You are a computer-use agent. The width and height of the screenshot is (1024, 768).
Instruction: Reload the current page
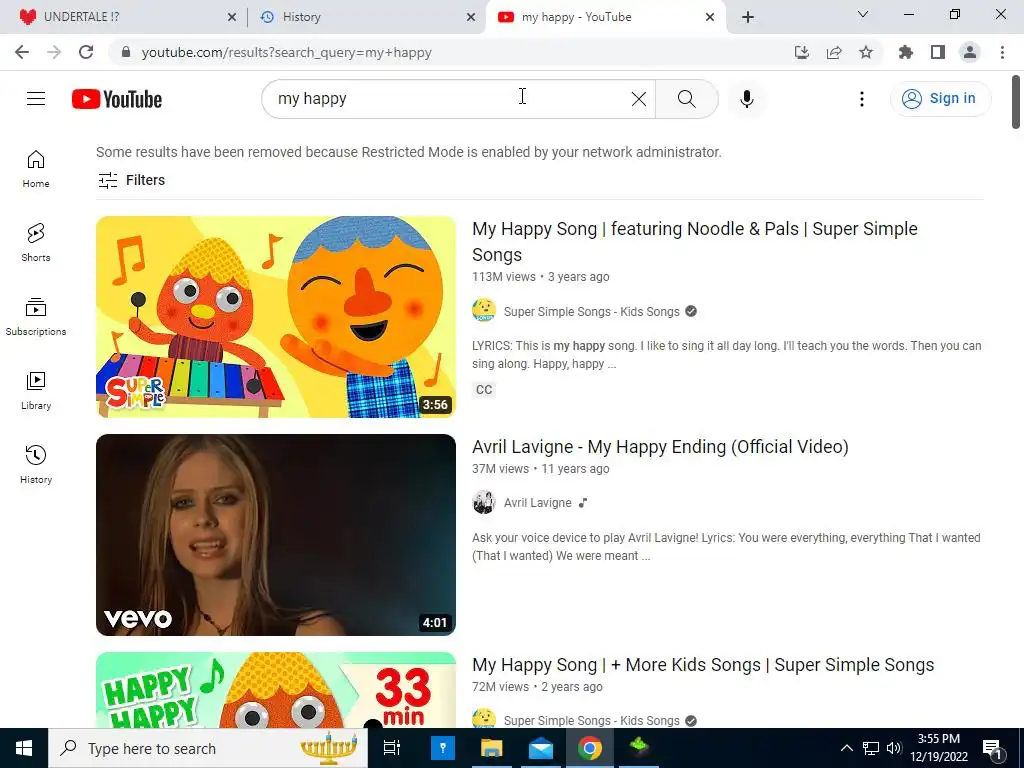tap(86, 52)
